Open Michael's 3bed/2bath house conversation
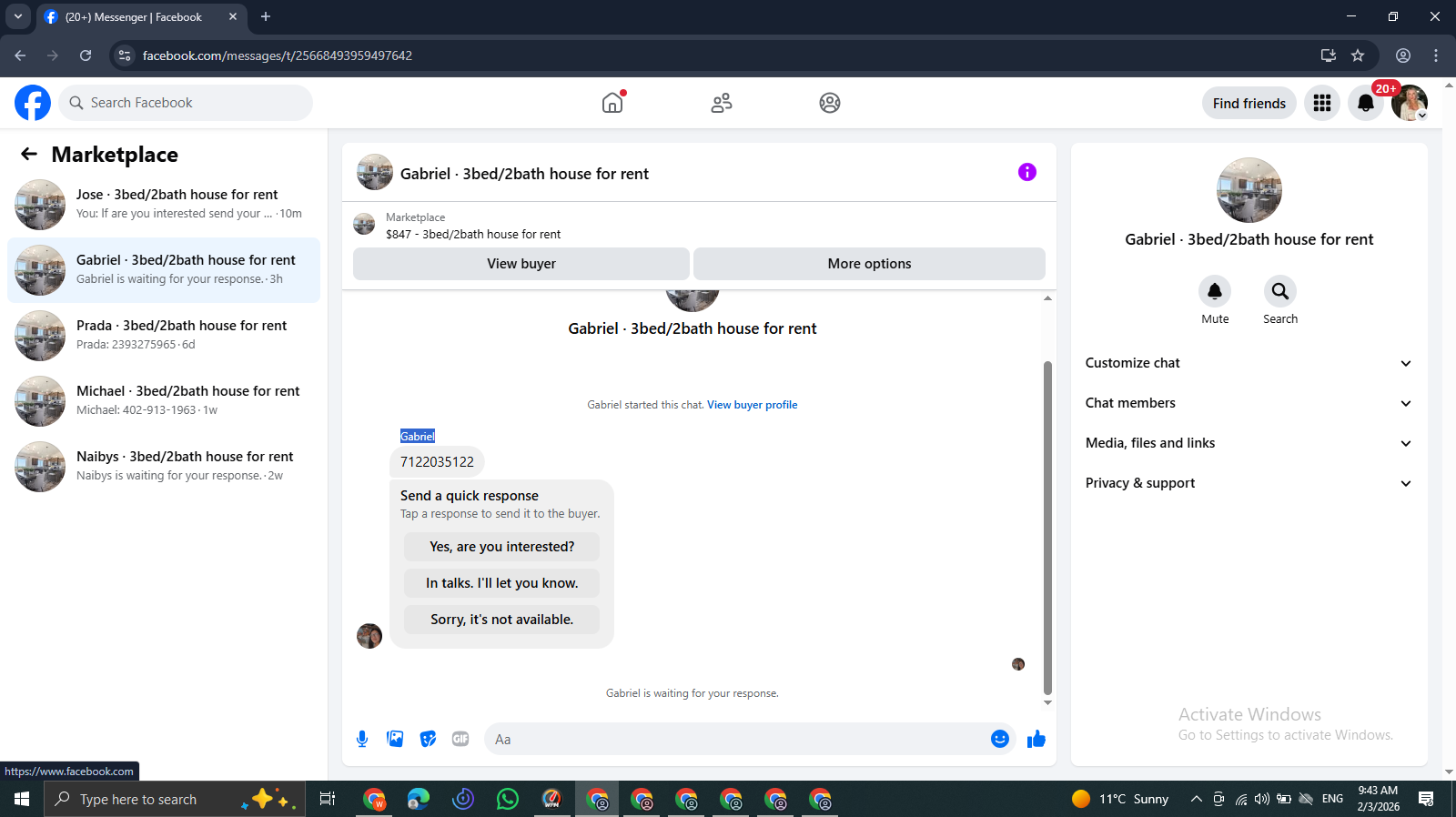Viewport: 1456px width, 817px height. [x=164, y=401]
